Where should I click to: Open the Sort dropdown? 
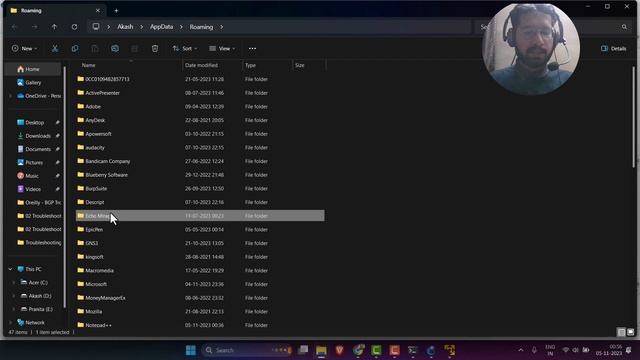click(185, 49)
